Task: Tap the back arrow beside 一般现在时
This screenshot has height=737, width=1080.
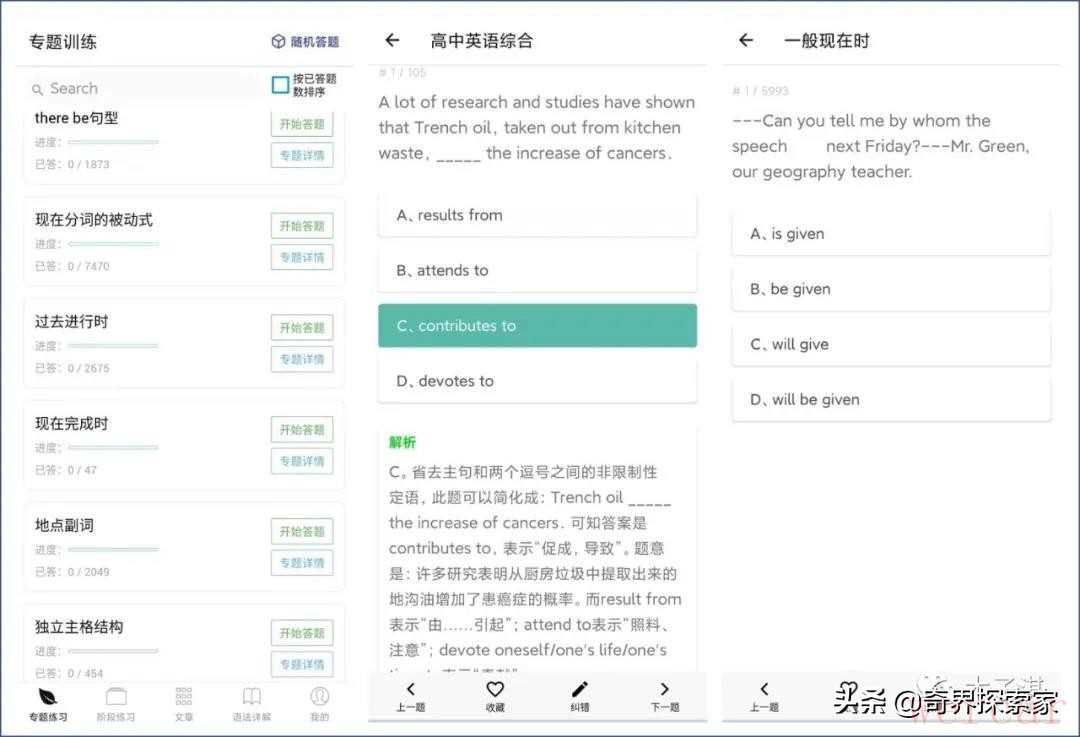Action: [746, 41]
